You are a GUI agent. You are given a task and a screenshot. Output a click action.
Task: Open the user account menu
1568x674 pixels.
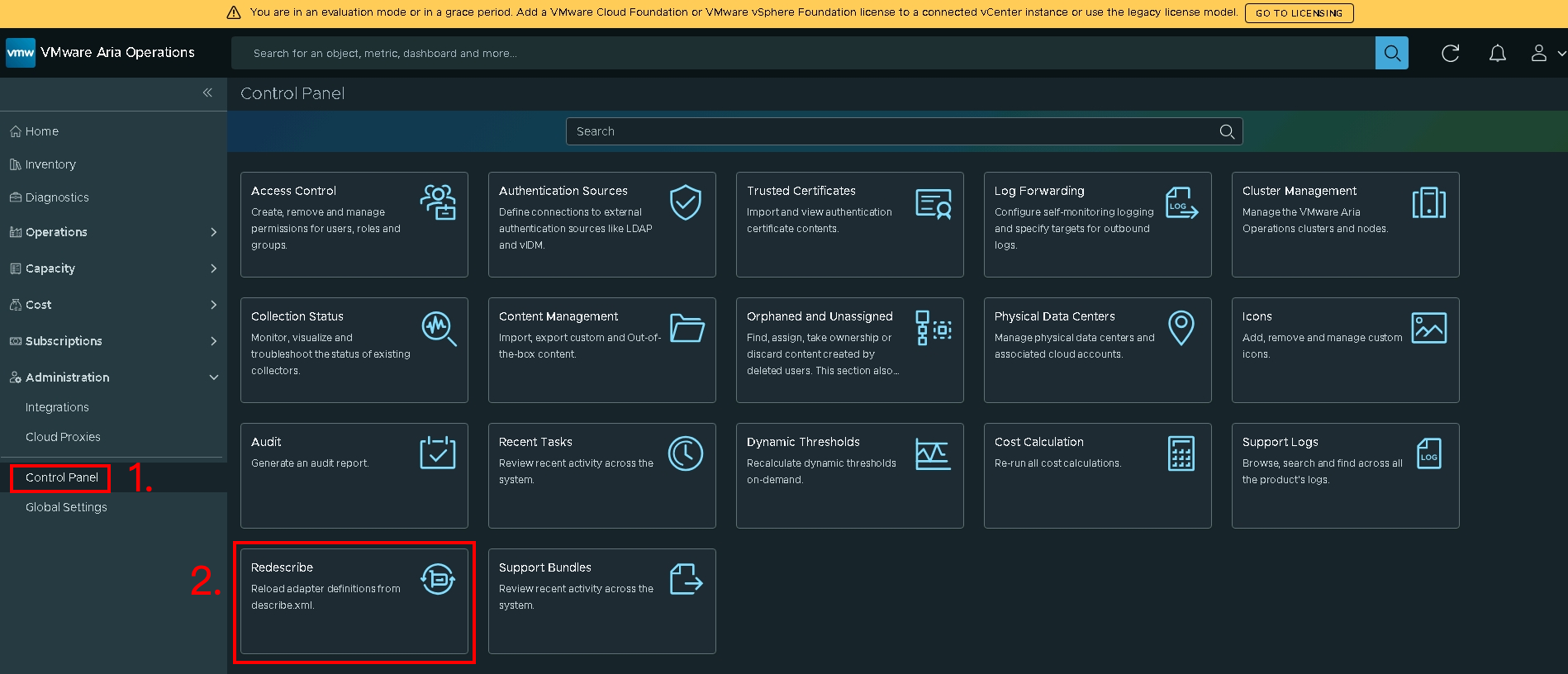(1547, 54)
